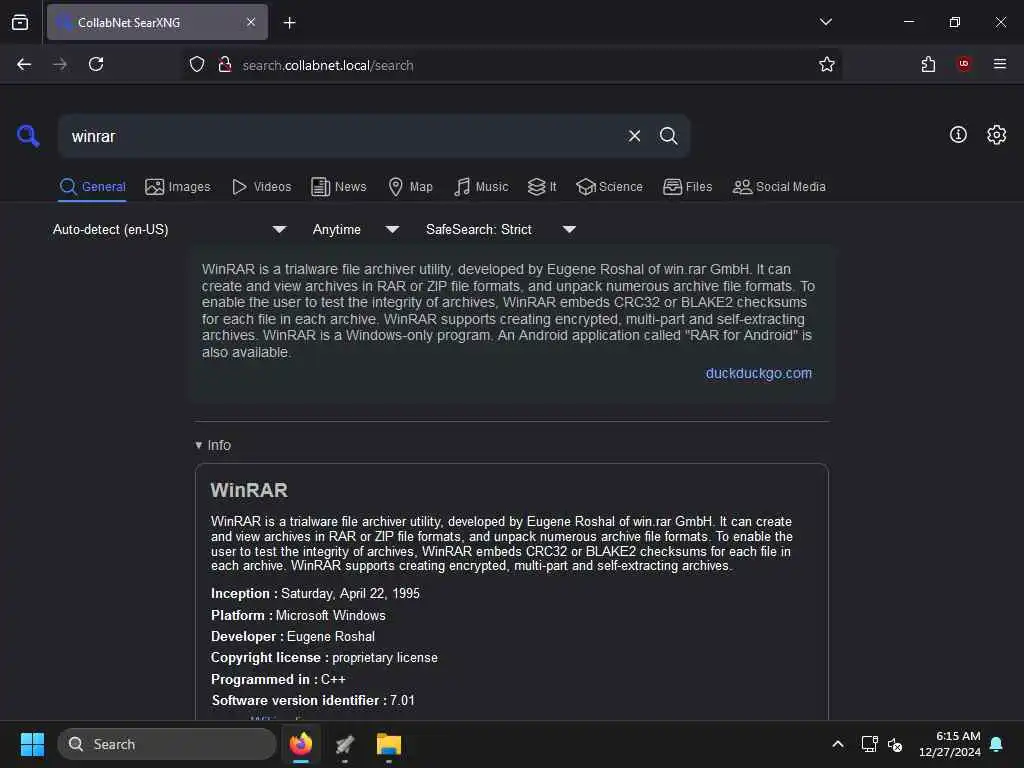Show hidden system tray icons

point(838,744)
